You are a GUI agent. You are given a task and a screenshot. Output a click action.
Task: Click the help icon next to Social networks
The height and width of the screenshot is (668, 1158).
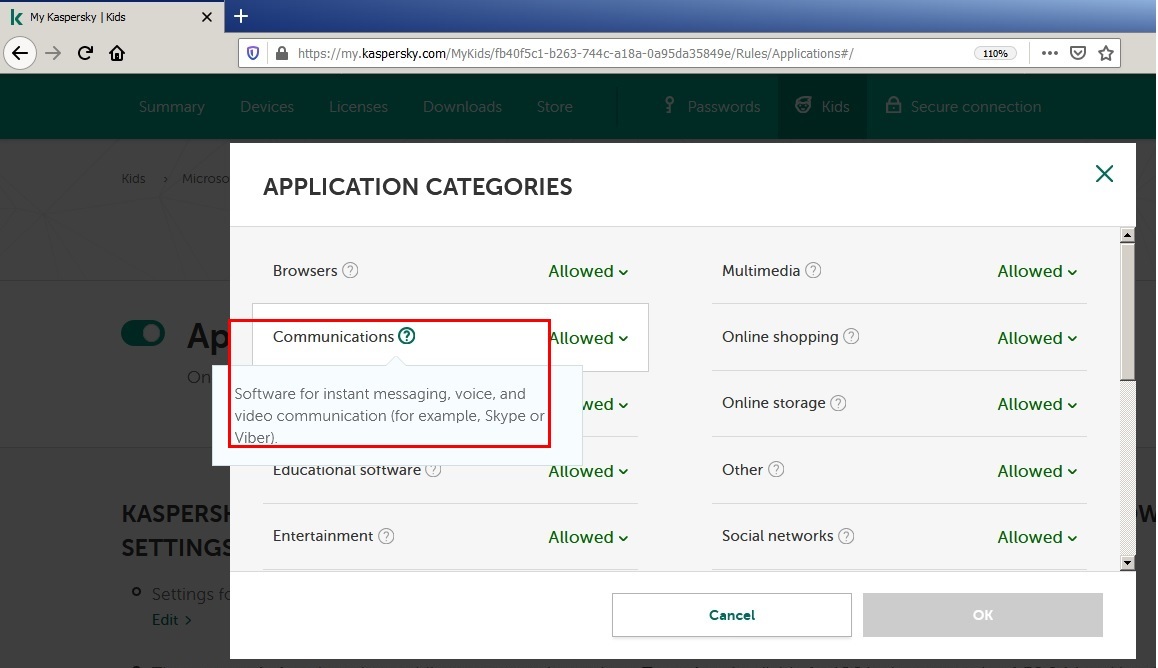coord(846,536)
